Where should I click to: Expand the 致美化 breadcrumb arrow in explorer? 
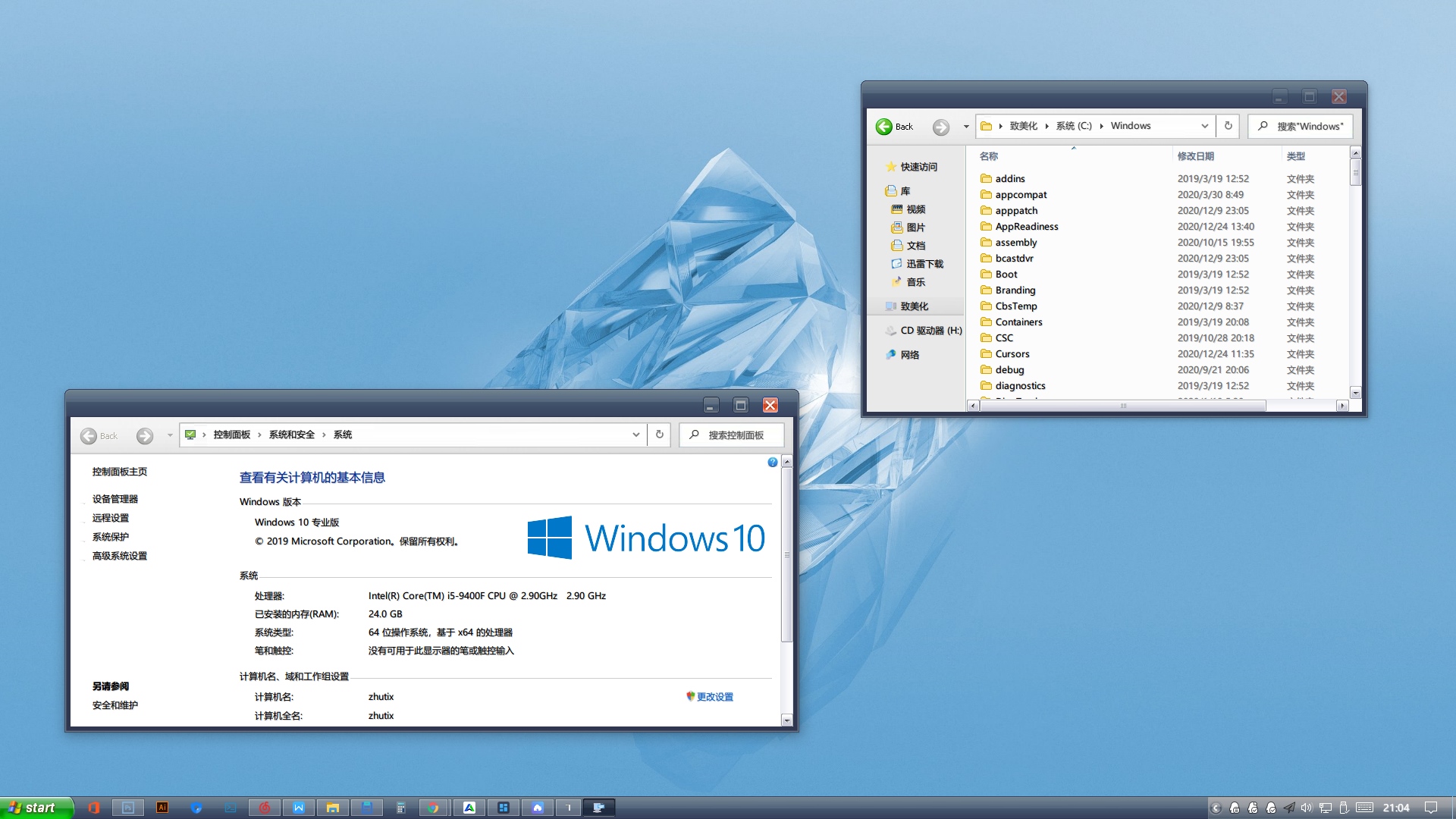[x=1046, y=126]
